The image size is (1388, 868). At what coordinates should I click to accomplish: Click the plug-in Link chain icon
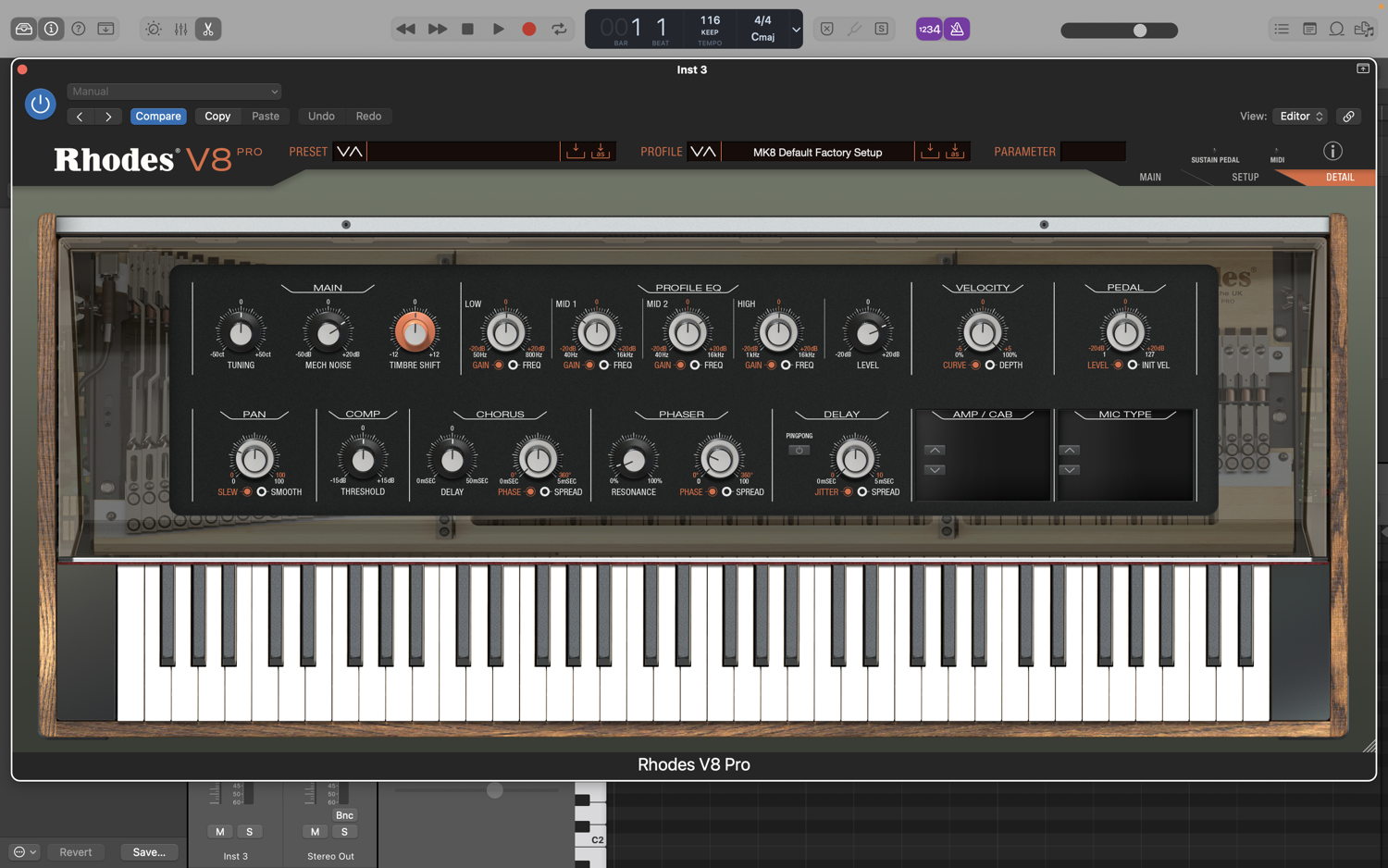[x=1349, y=117]
